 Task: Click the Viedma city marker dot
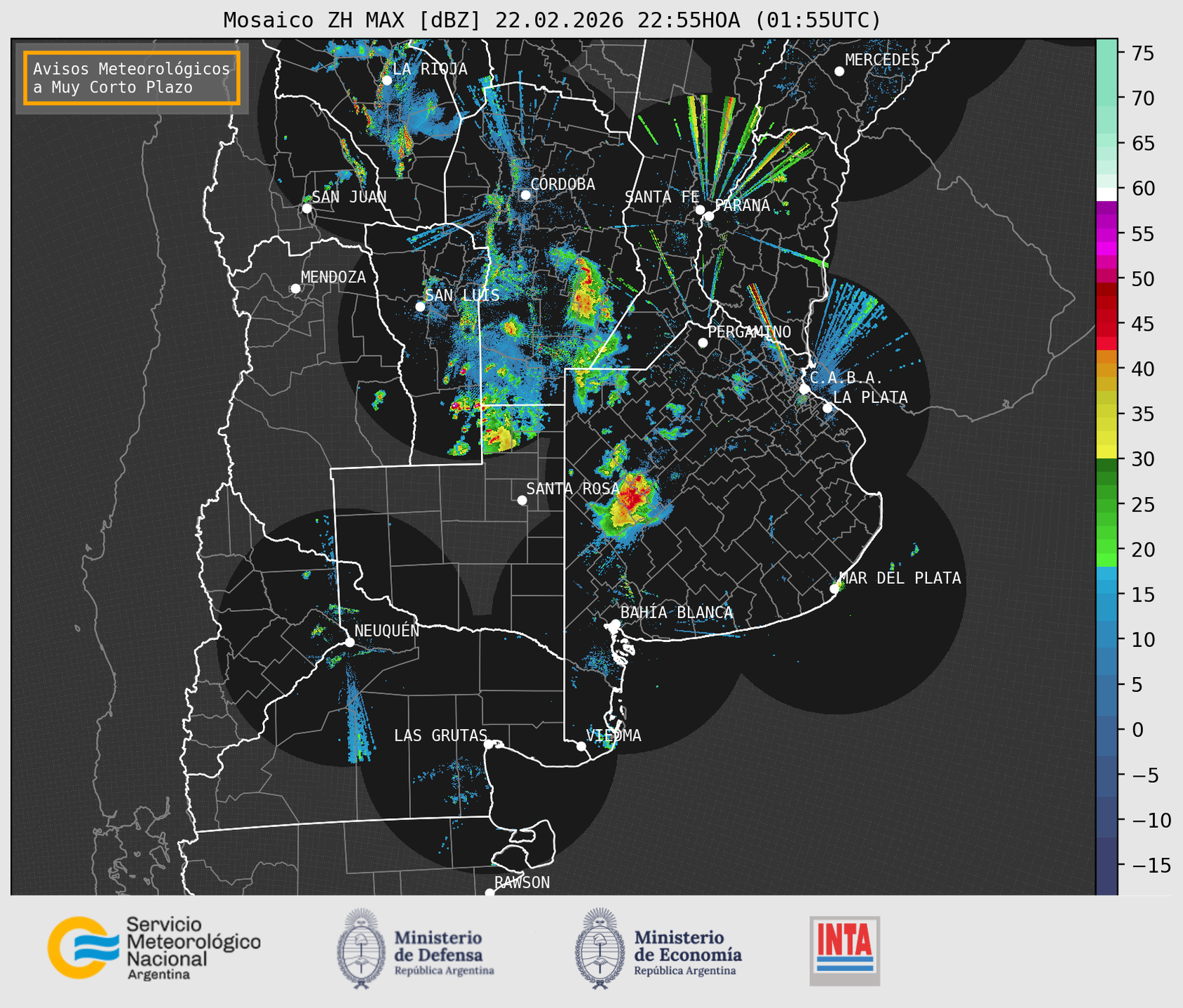581,746
